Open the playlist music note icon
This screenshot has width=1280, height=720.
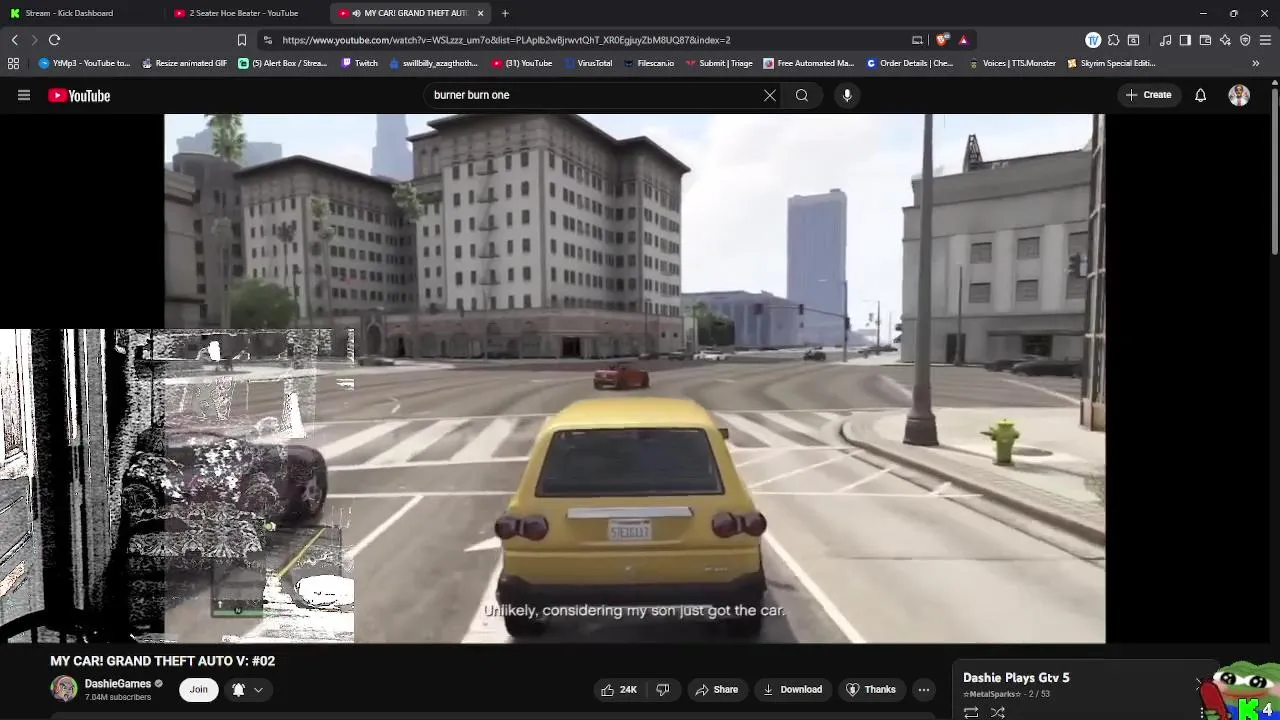pyautogui.click(x=1165, y=40)
